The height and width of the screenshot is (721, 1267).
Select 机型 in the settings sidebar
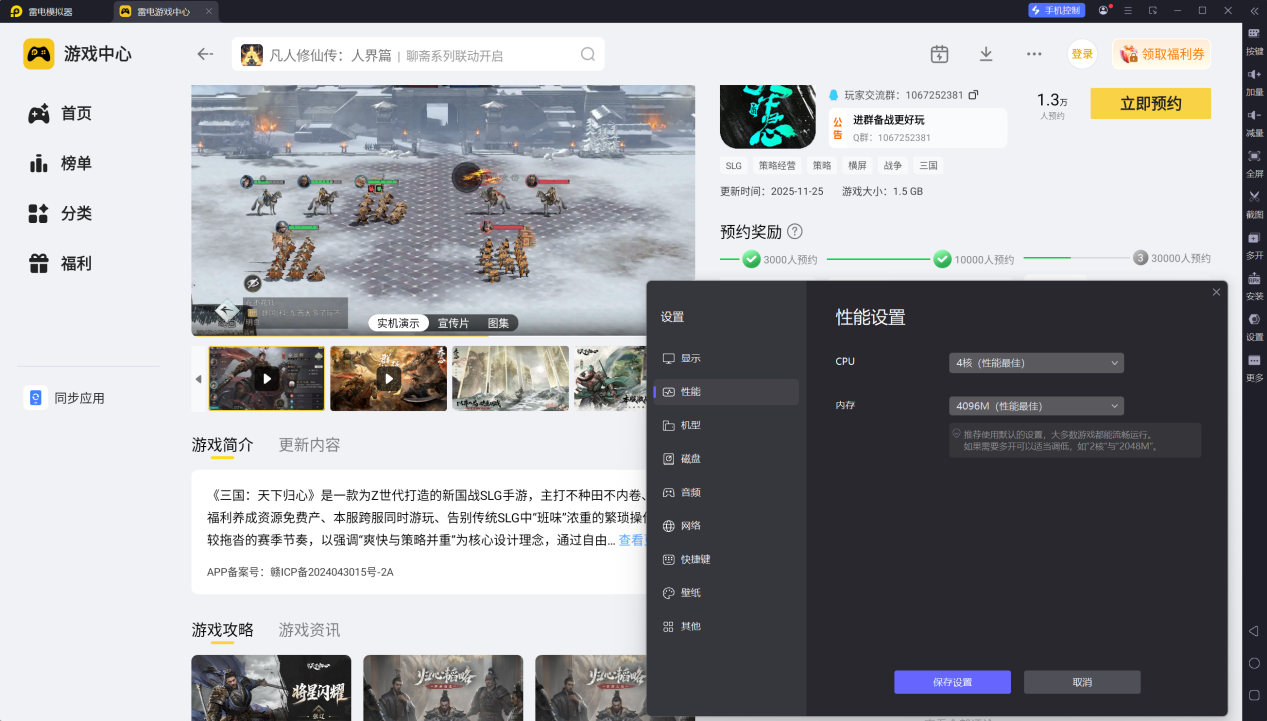[x=690, y=425]
